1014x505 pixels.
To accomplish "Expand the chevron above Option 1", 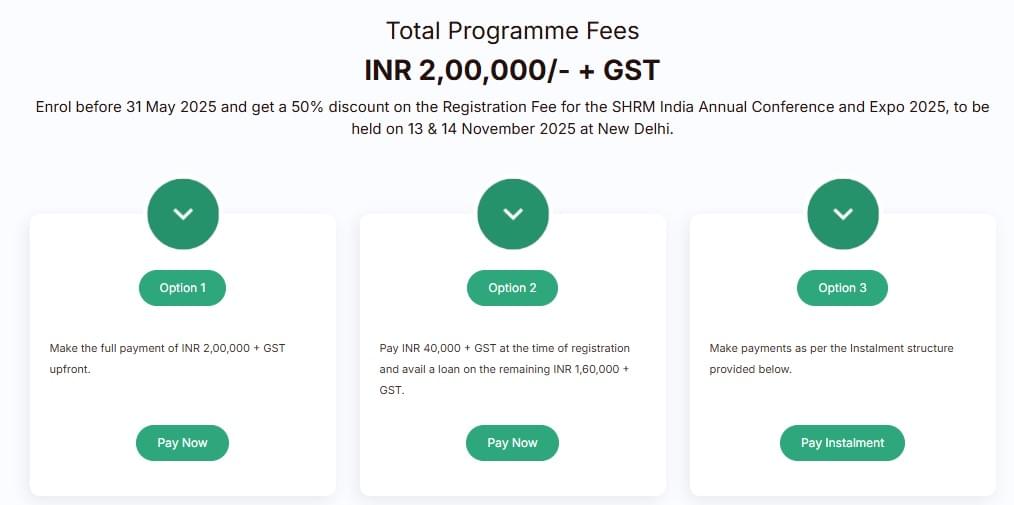I will [182, 214].
